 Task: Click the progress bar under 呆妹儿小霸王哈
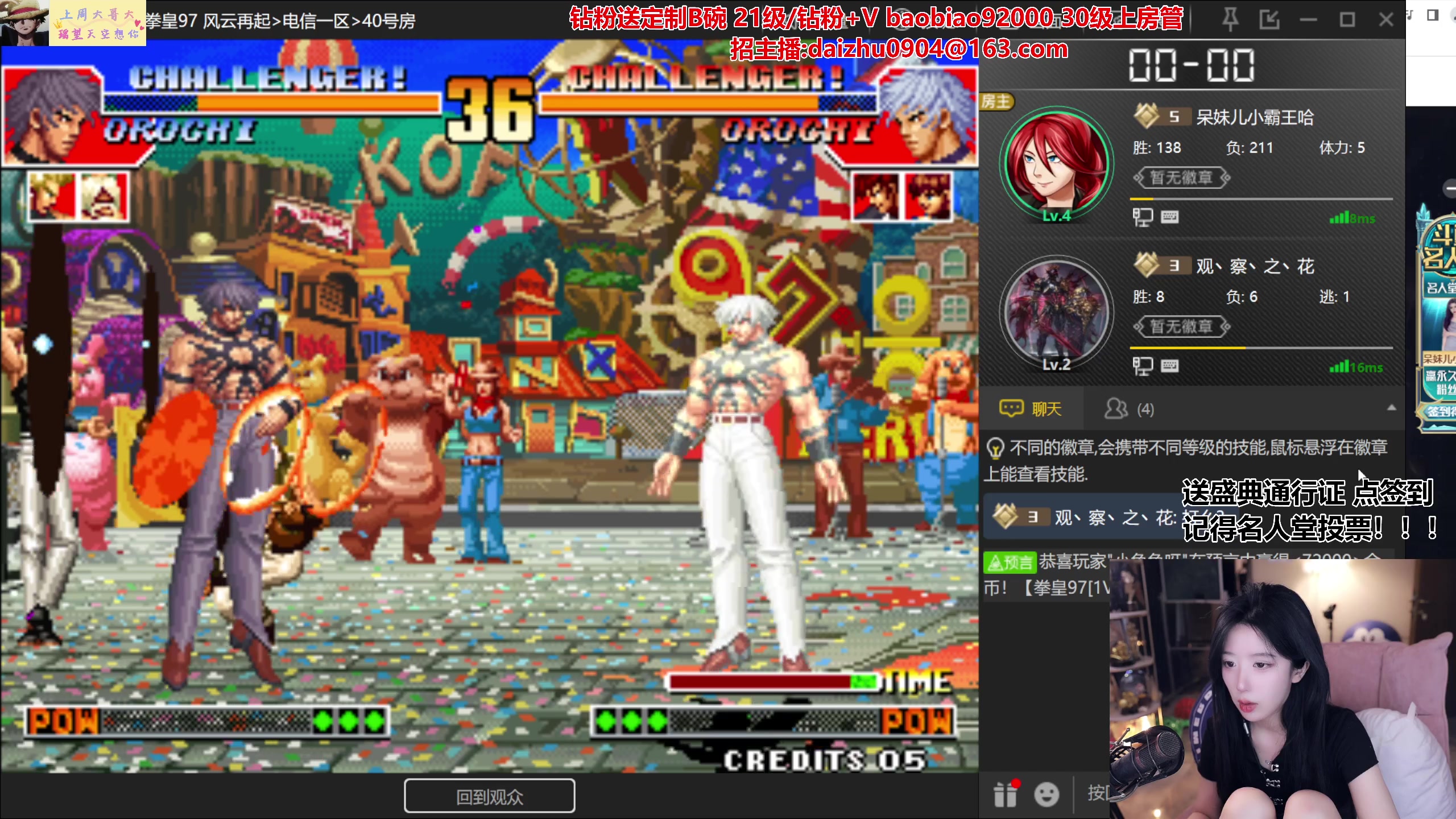click(x=1261, y=199)
